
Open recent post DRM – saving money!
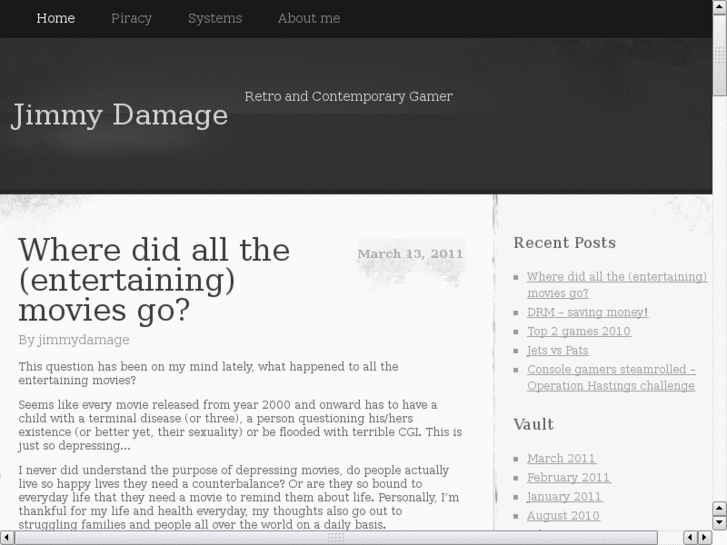click(x=587, y=312)
